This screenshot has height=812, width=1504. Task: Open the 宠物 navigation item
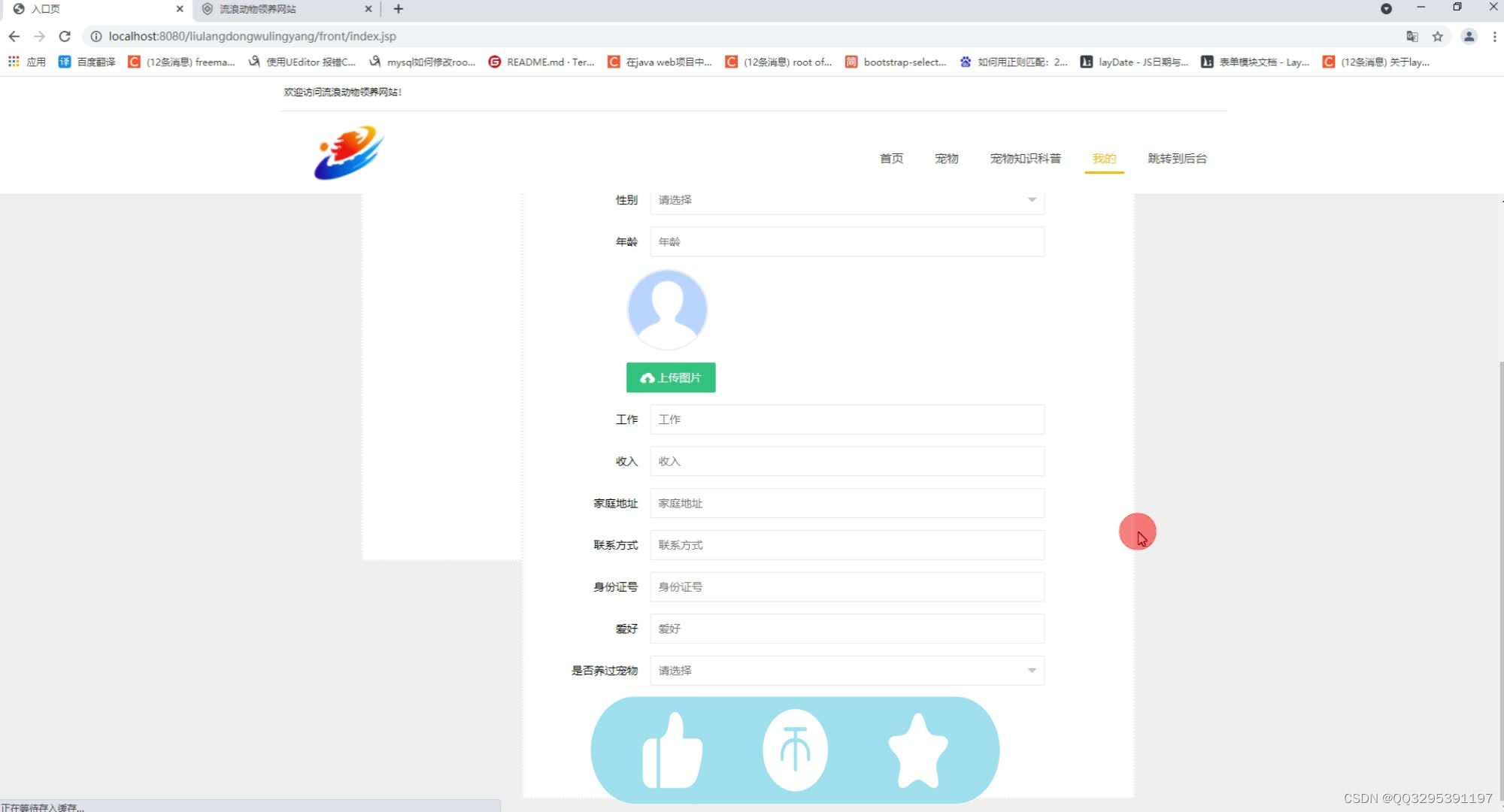(x=946, y=159)
